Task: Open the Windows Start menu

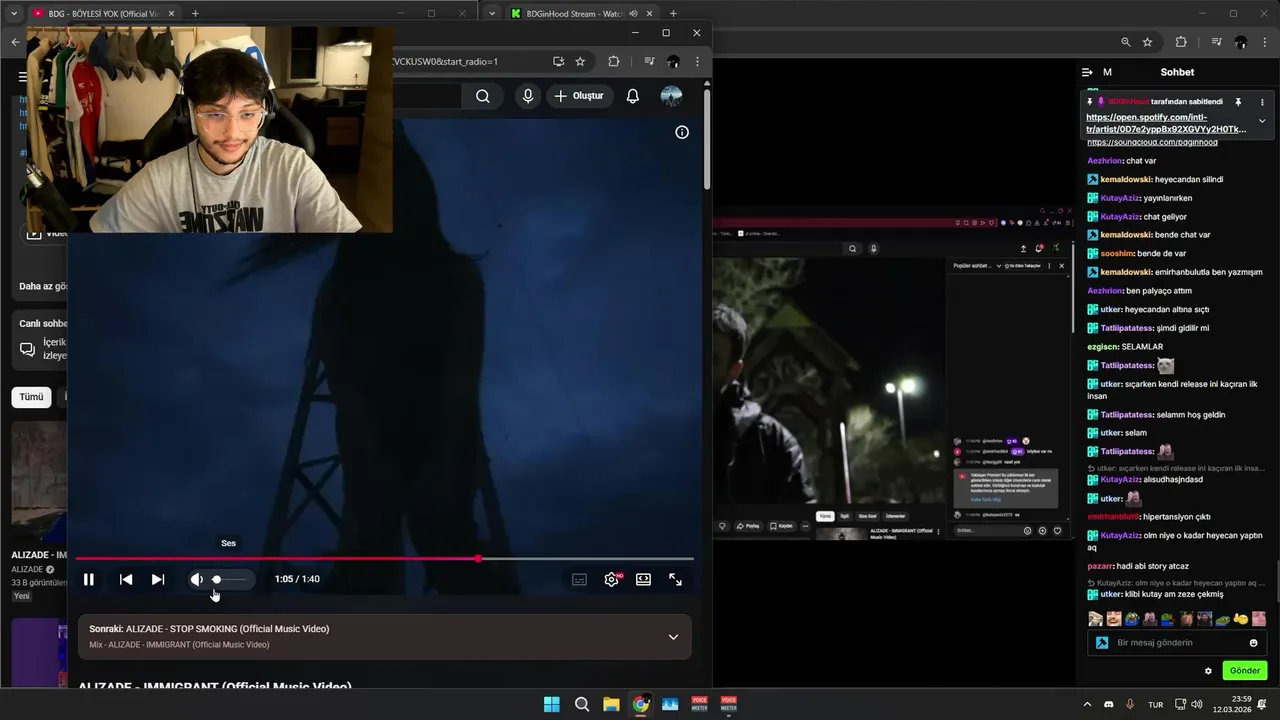Action: (552, 704)
